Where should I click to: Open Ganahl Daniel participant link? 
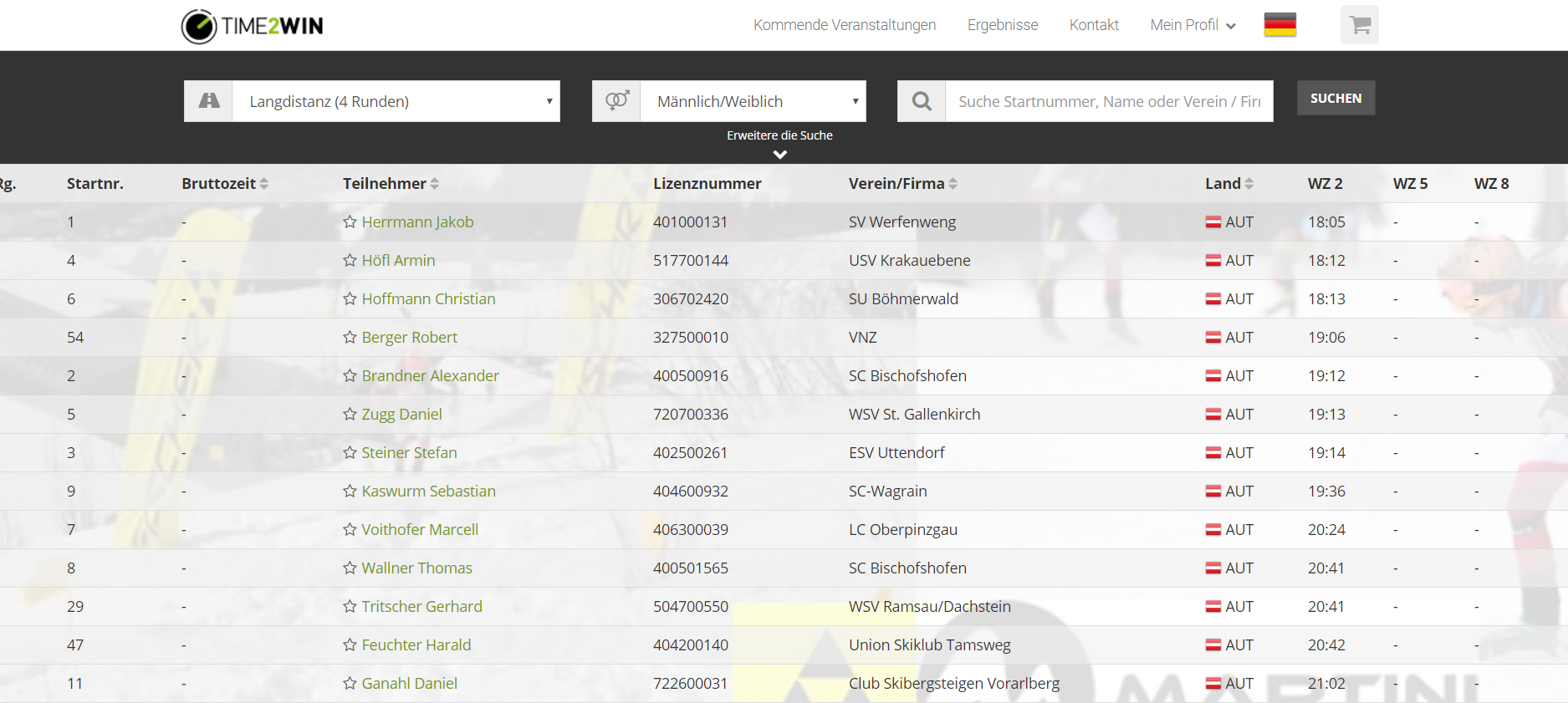coord(409,683)
